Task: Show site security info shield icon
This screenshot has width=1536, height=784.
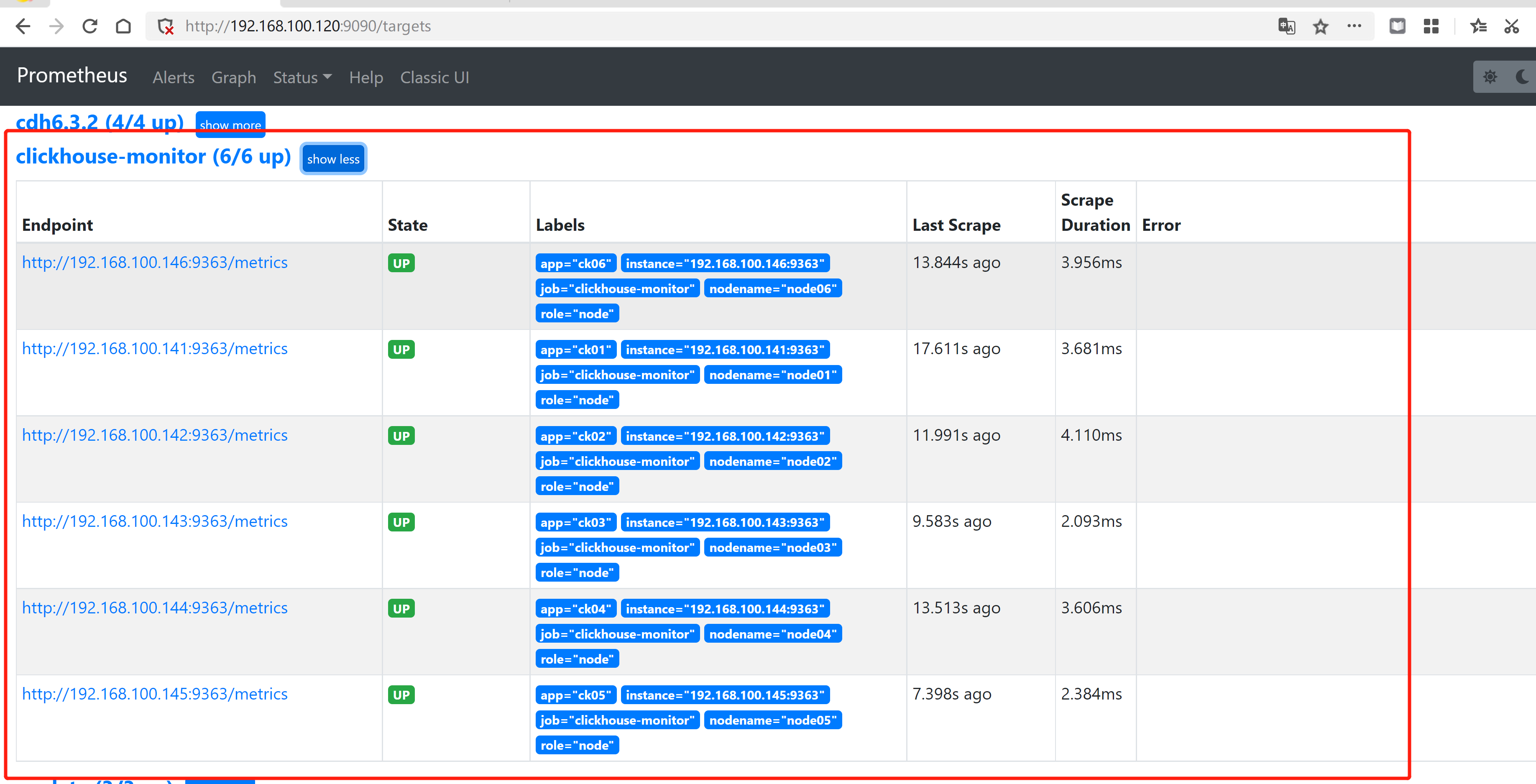Action: click(165, 26)
